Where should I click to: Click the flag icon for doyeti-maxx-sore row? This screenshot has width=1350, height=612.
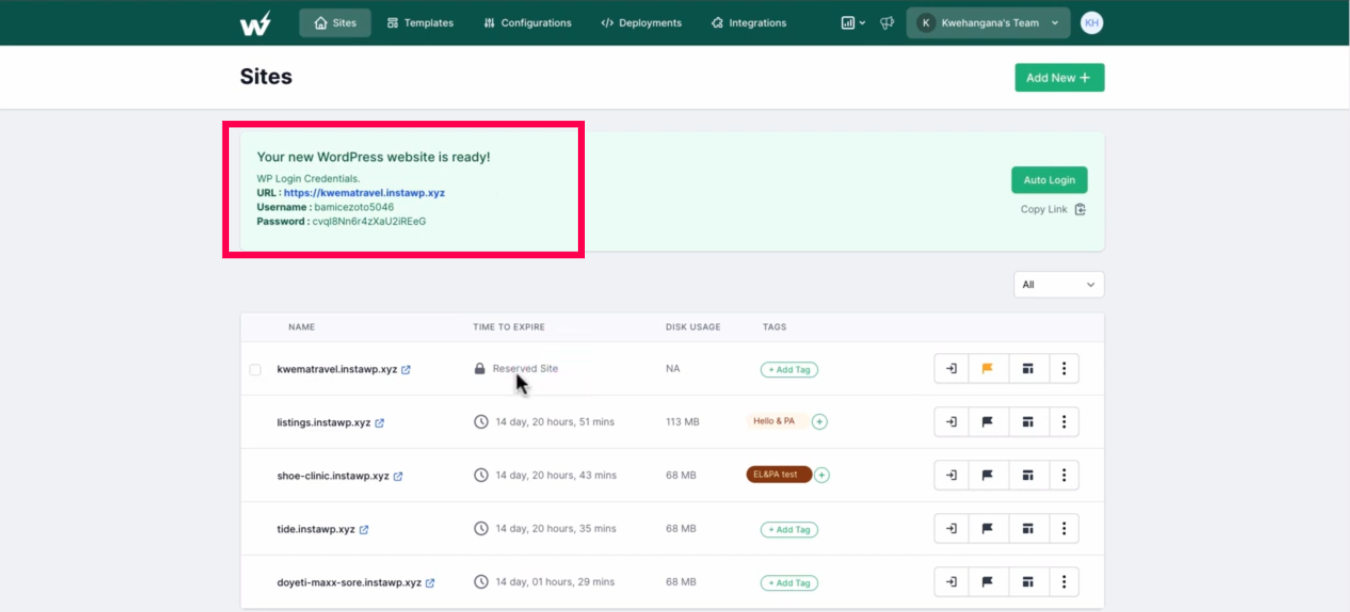(987, 582)
